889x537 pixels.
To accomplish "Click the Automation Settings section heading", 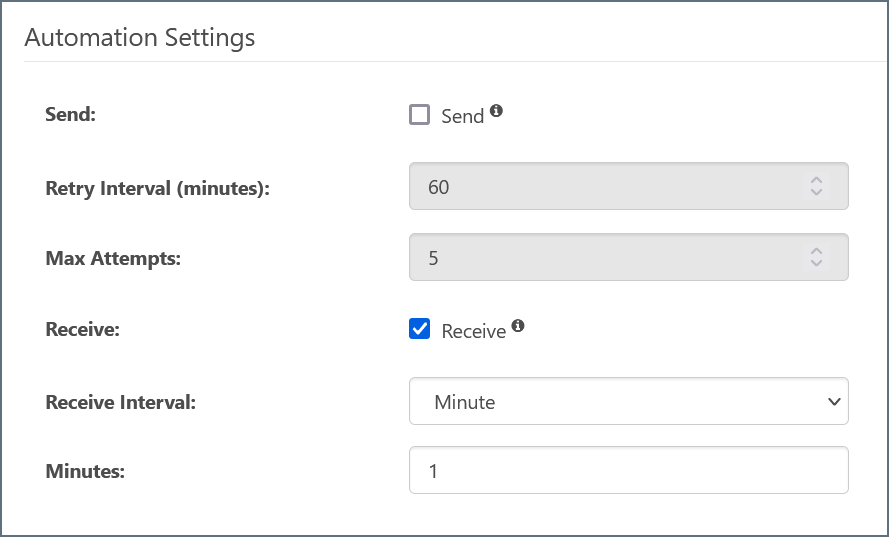I will coord(140,38).
